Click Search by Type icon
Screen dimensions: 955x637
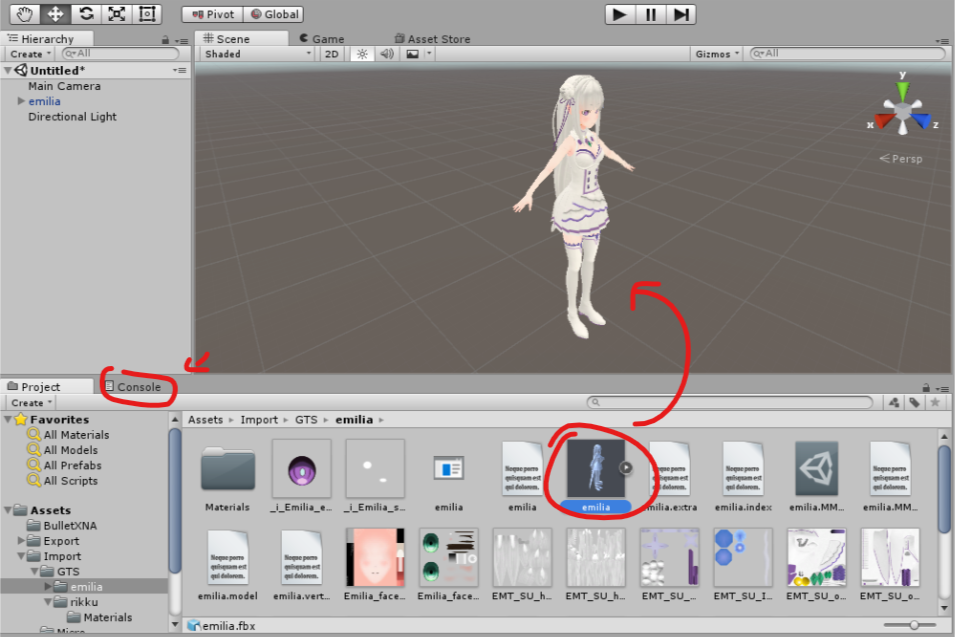(x=893, y=403)
